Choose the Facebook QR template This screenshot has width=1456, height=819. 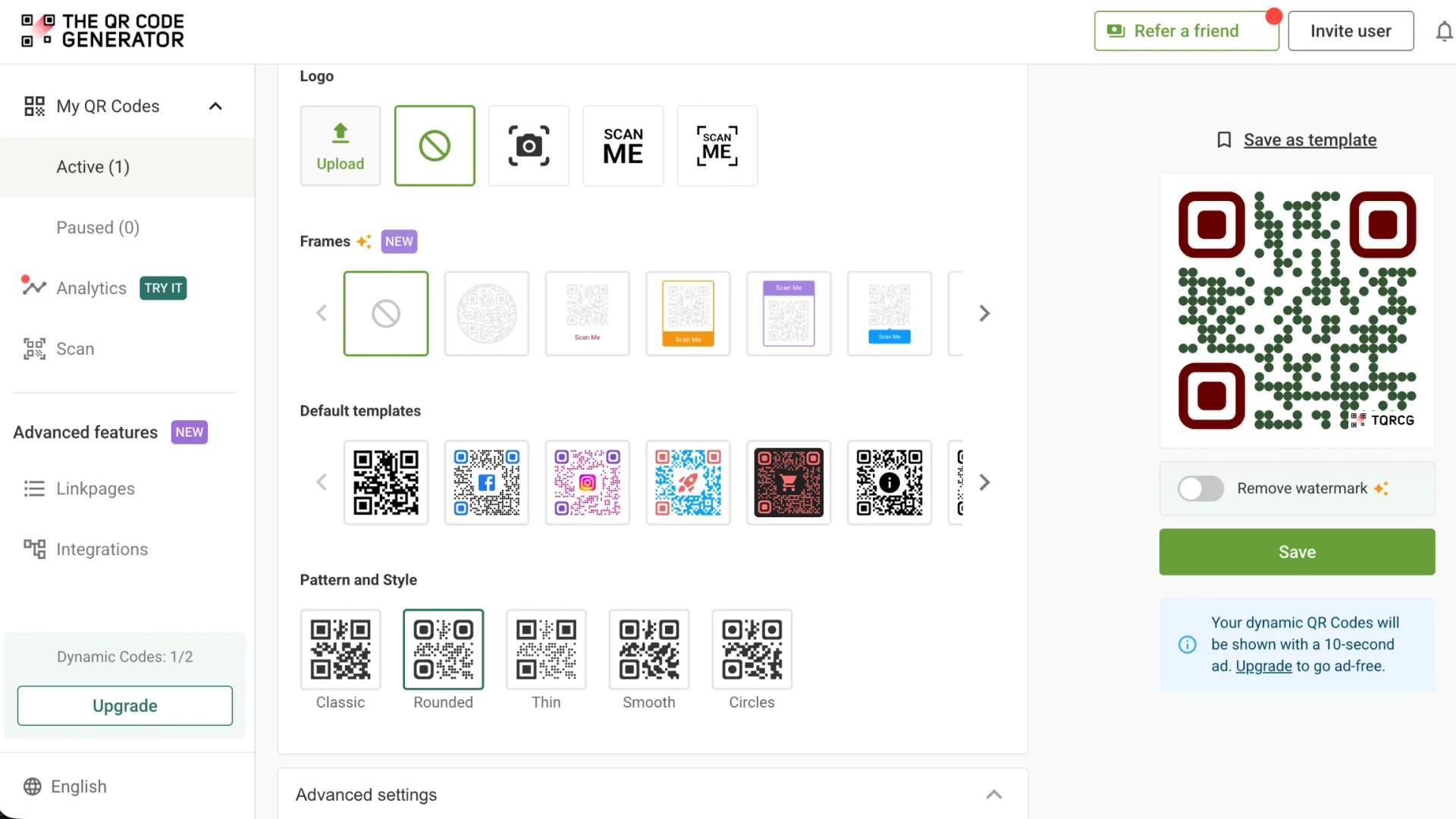pos(487,482)
